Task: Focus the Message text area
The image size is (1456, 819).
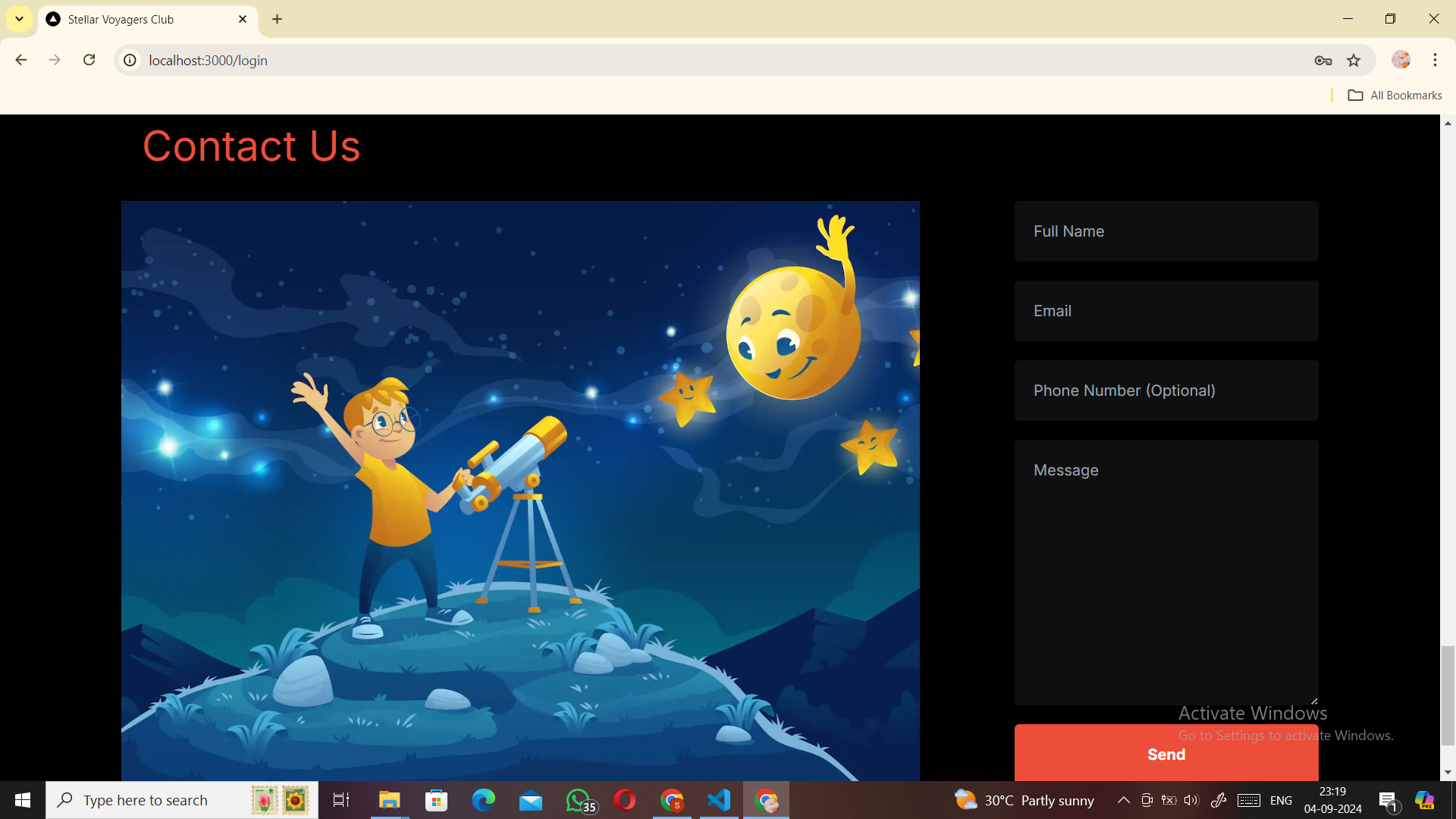Action: point(1166,573)
